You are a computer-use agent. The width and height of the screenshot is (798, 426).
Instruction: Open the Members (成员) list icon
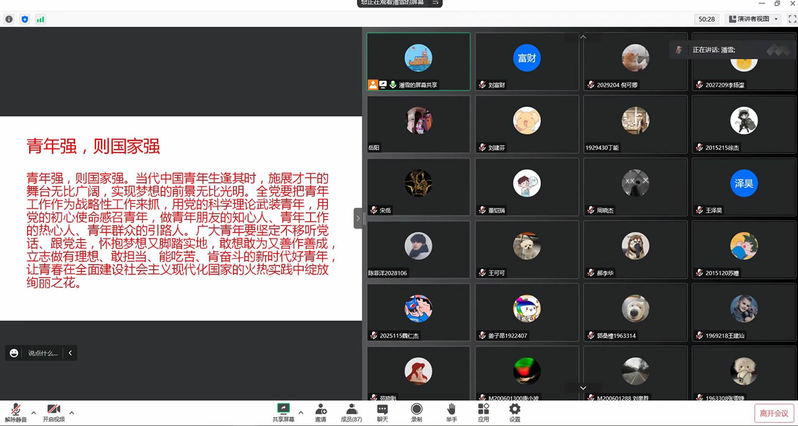351,411
